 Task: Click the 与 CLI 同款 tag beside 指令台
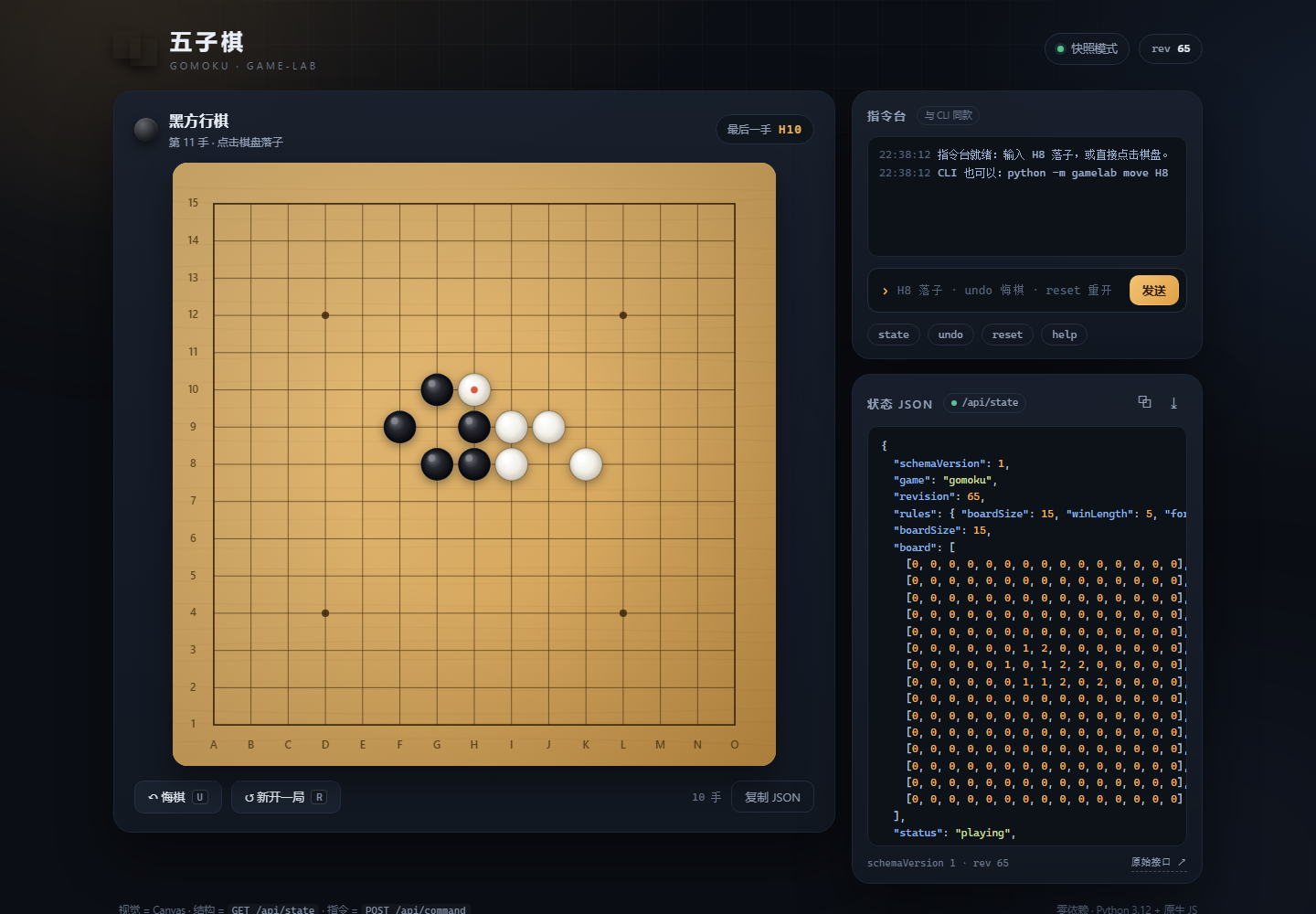pyautogui.click(x=948, y=115)
